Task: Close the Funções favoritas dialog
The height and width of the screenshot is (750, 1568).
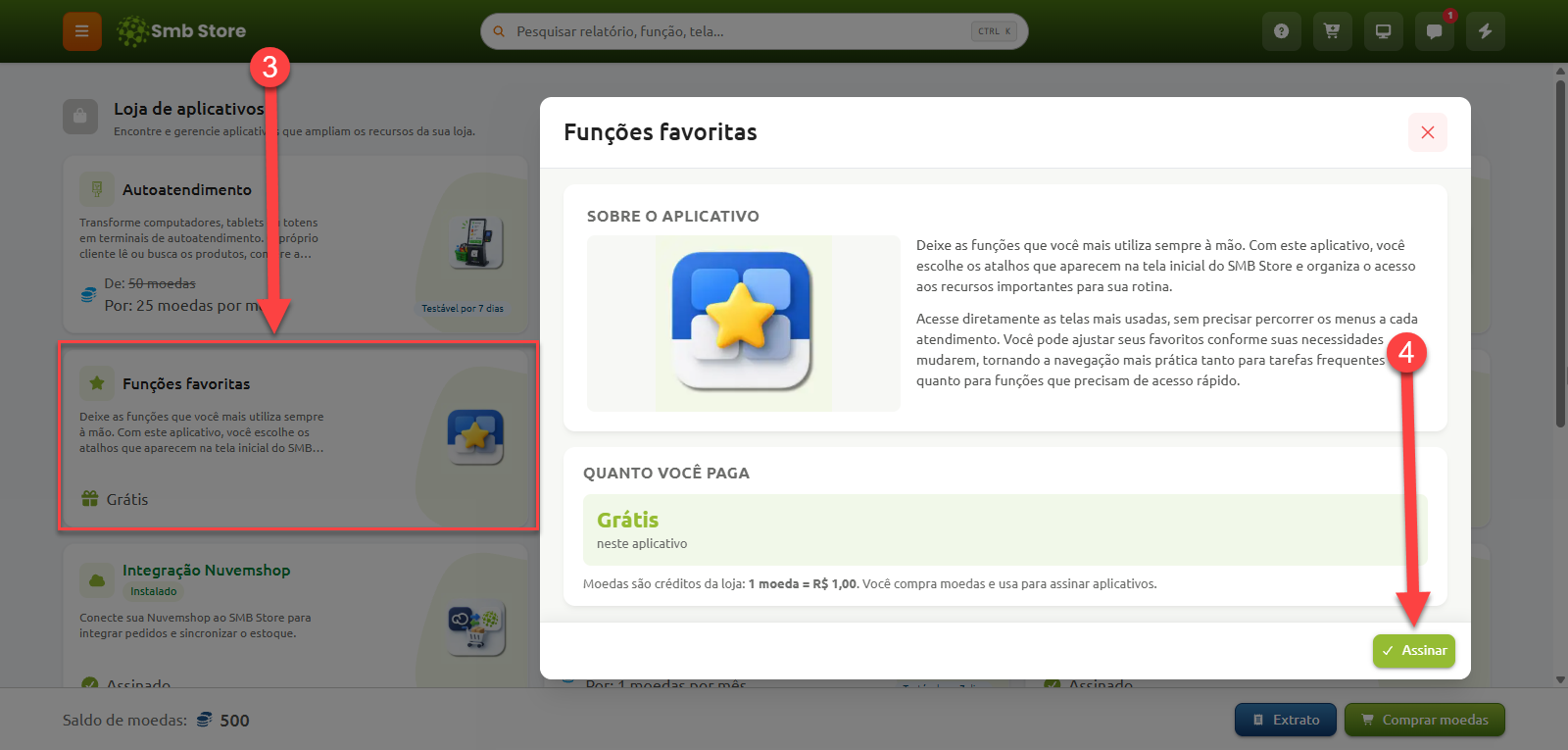Action: click(1428, 132)
